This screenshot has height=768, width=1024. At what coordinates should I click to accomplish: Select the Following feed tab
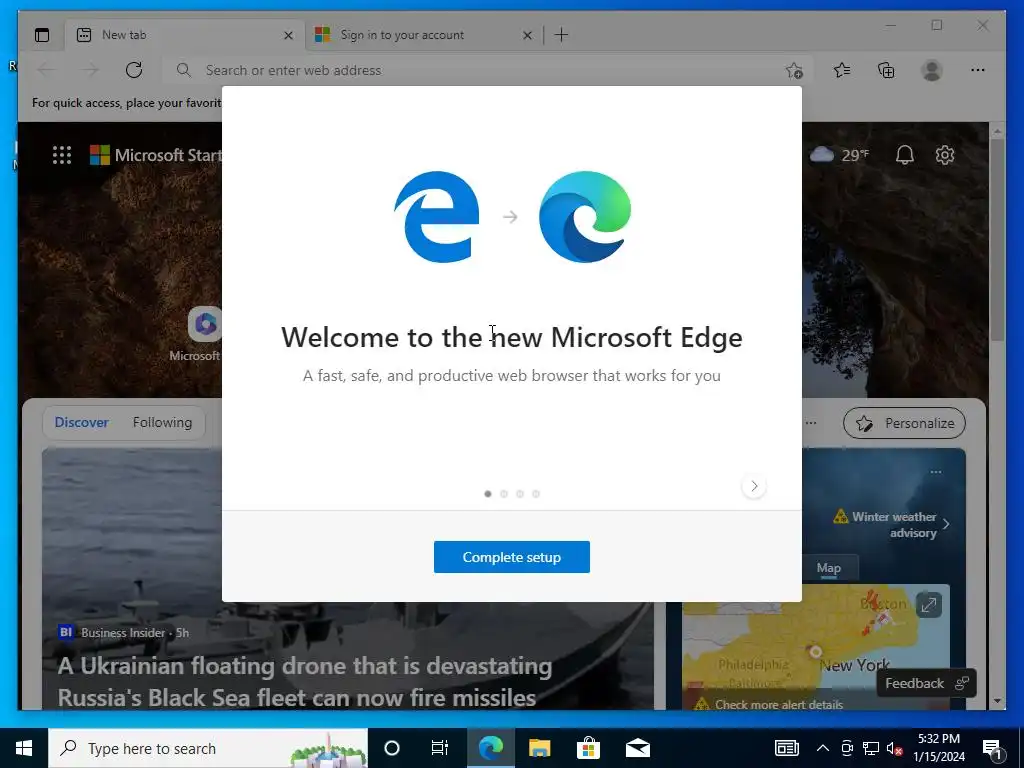(163, 423)
